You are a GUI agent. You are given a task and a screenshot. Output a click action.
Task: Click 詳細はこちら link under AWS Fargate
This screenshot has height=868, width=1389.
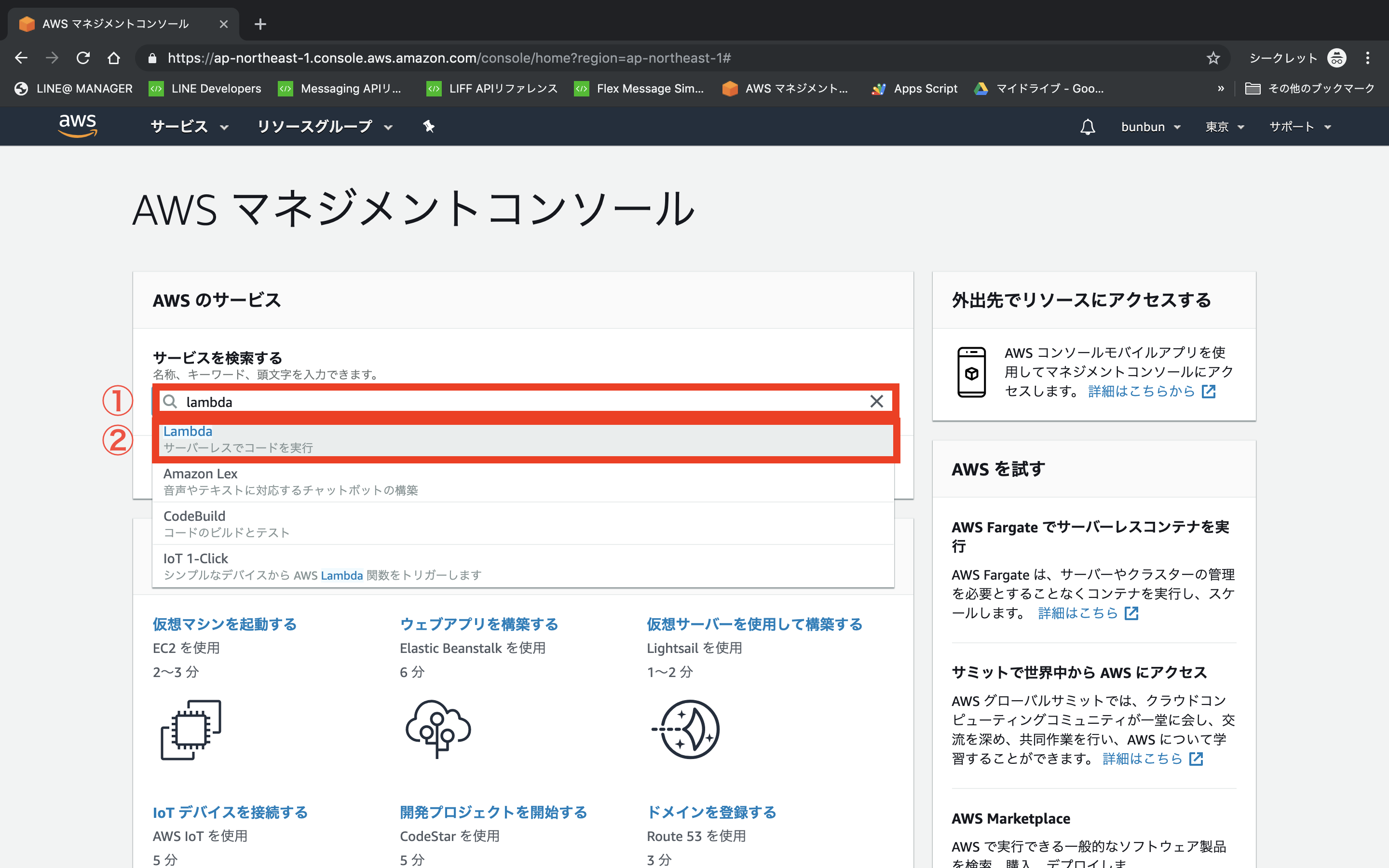pyautogui.click(x=1078, y=613)
